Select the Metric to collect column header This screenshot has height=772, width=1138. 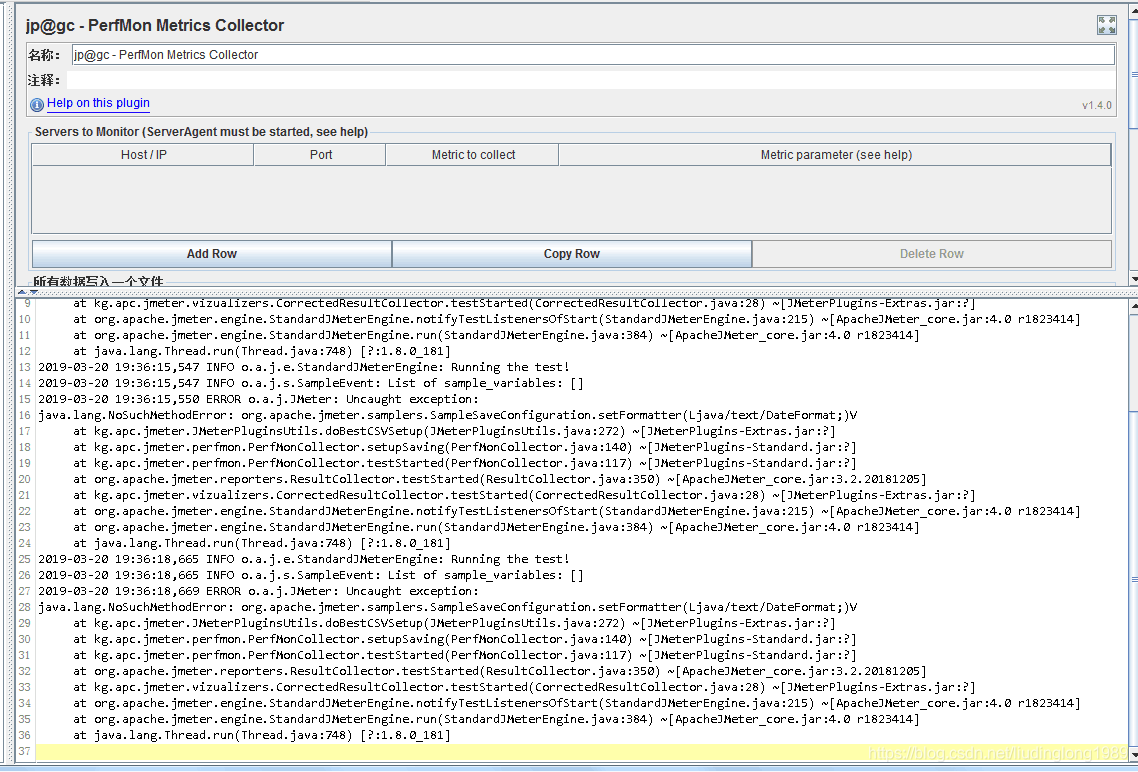472,155
